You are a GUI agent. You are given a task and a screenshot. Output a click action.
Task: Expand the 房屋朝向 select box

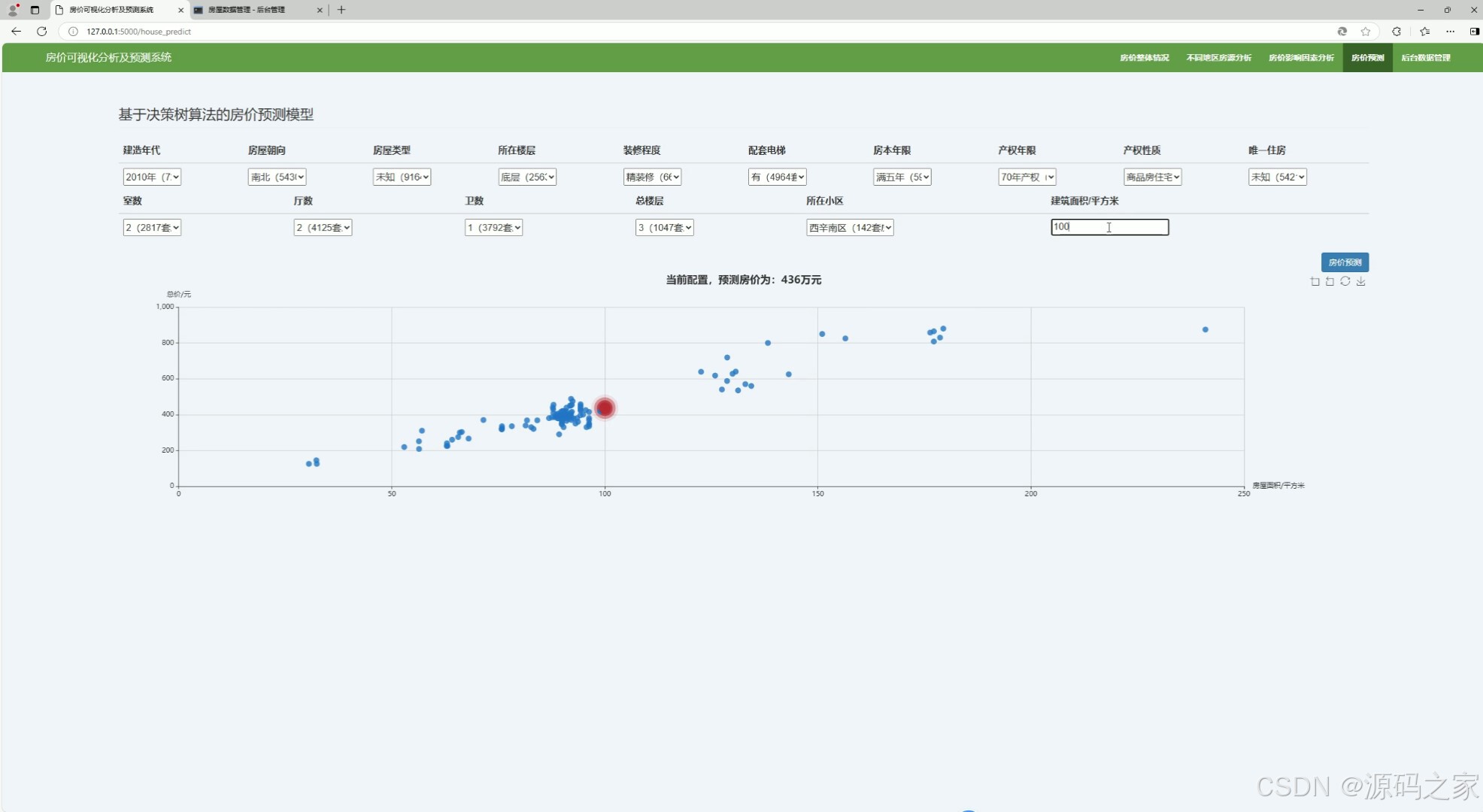[277, 177]
